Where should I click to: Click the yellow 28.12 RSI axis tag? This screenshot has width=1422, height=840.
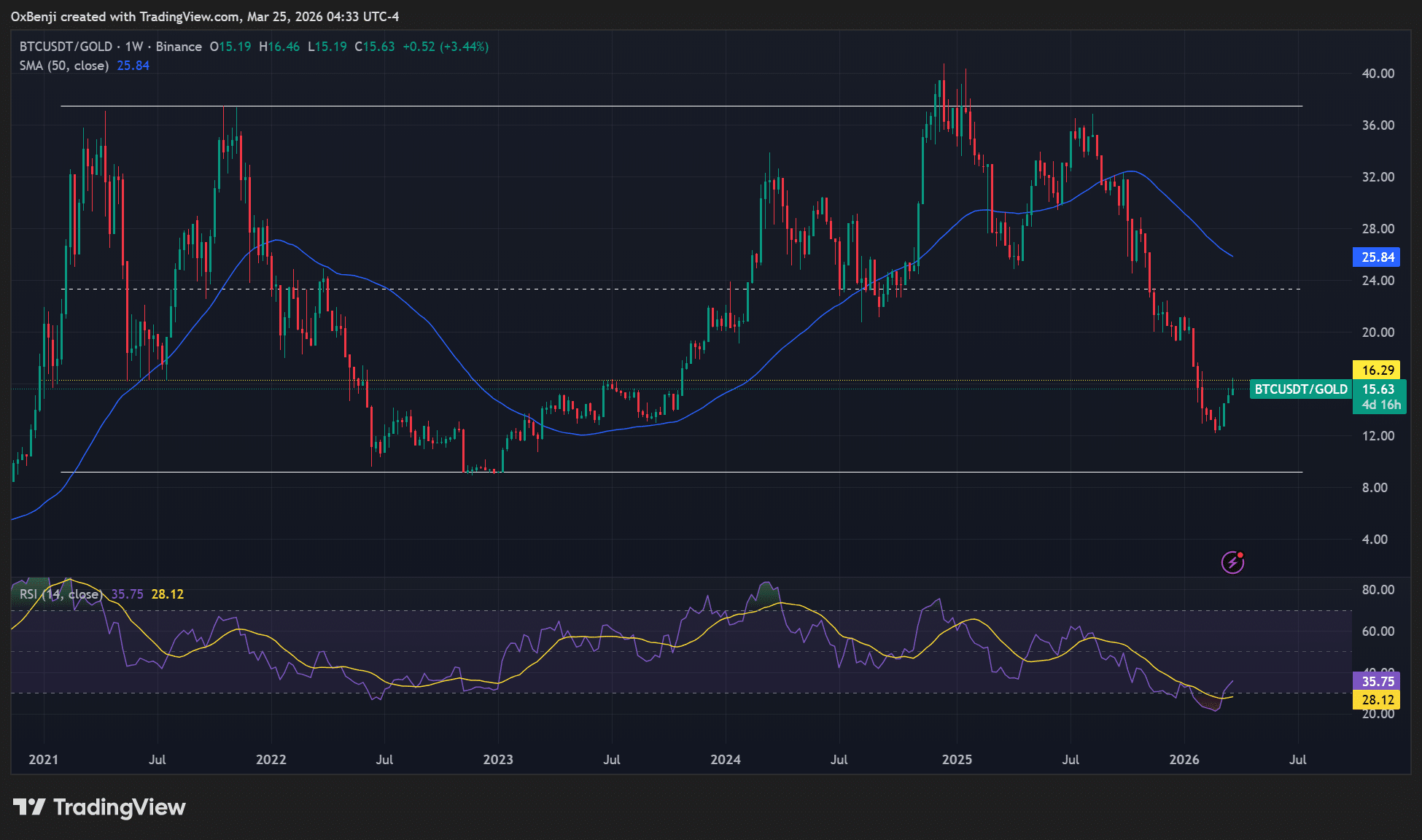[x=1377, y=700]
